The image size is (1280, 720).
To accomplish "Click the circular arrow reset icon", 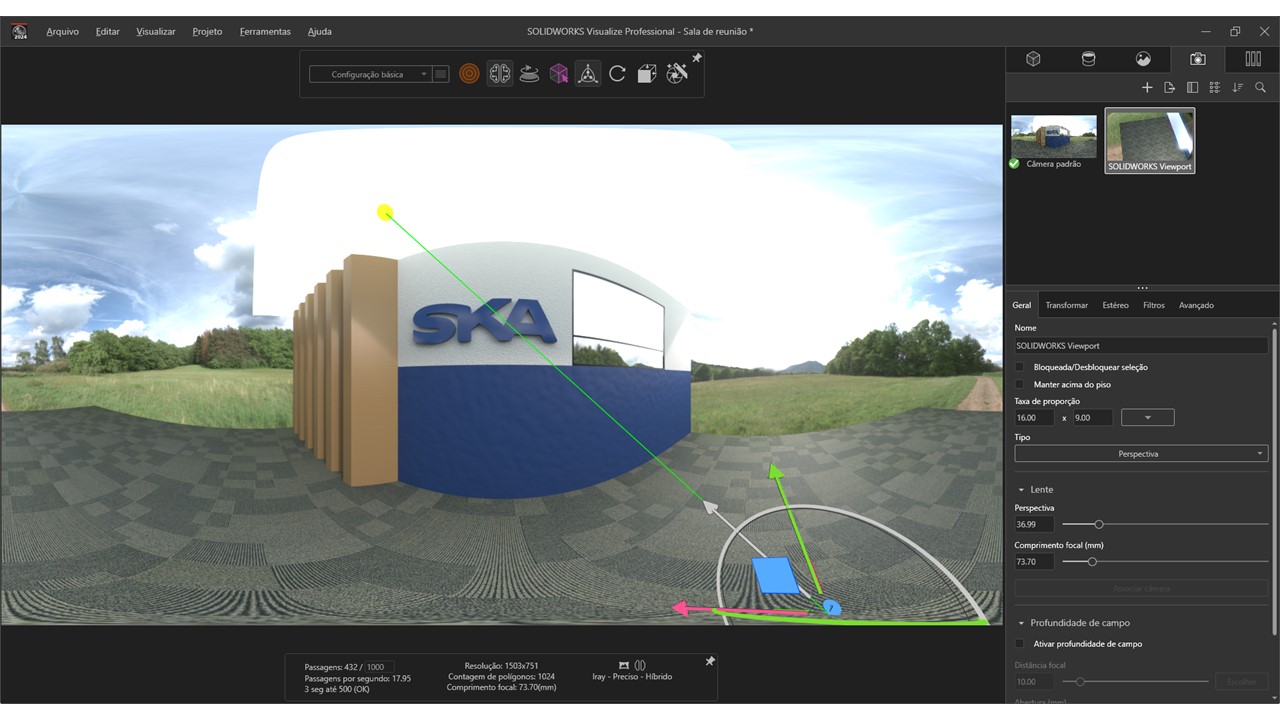I will [617, 73].
